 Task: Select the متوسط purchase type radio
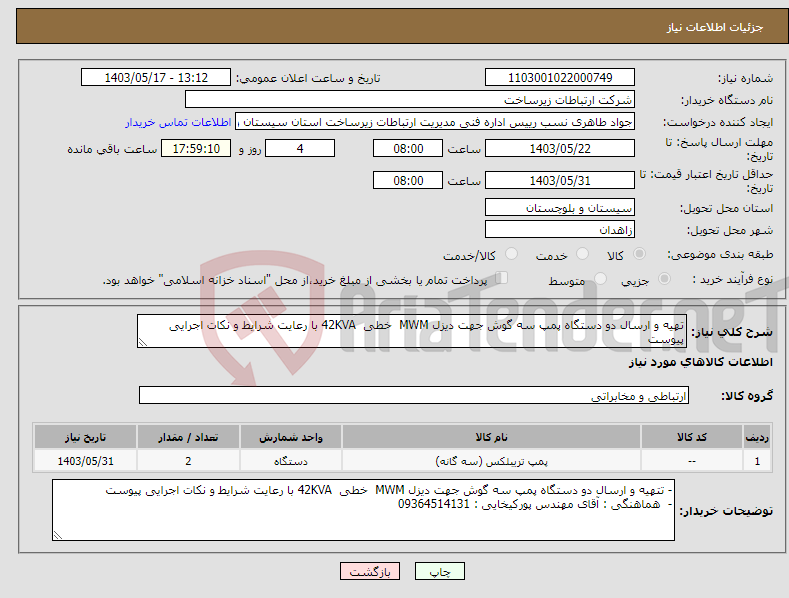[600, 278]
